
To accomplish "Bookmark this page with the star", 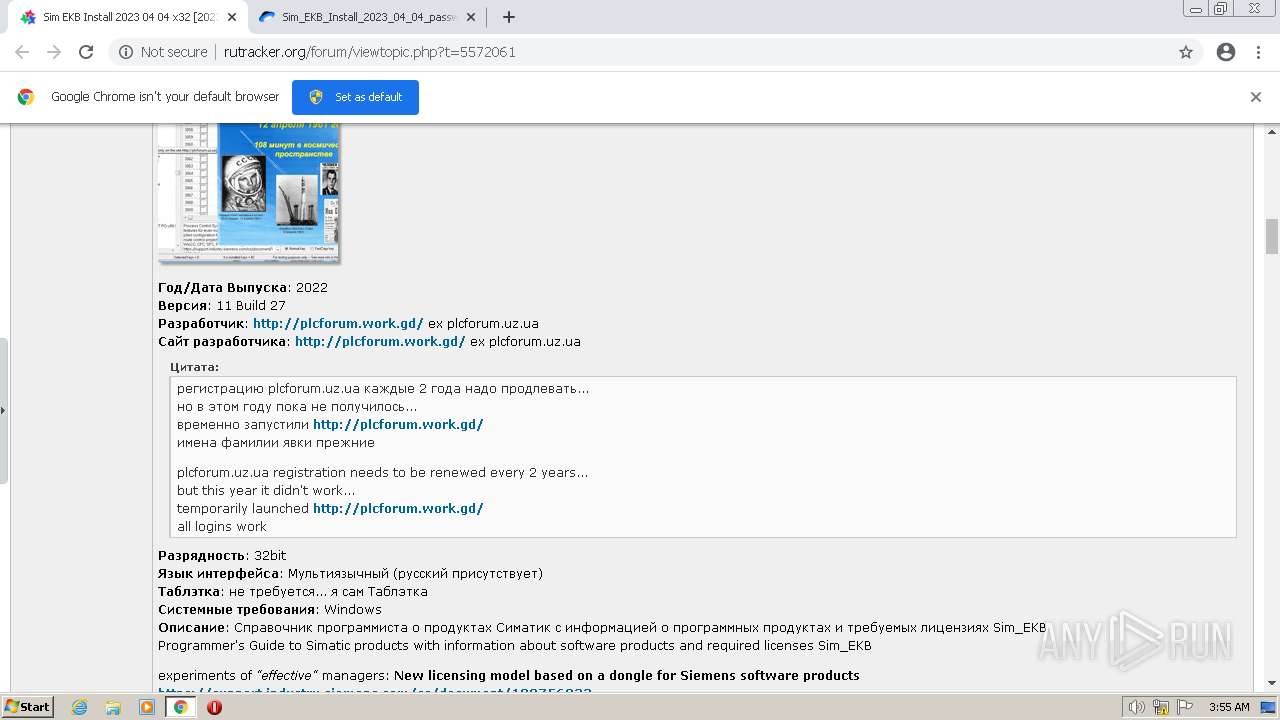I will [x=1186, y=52].
